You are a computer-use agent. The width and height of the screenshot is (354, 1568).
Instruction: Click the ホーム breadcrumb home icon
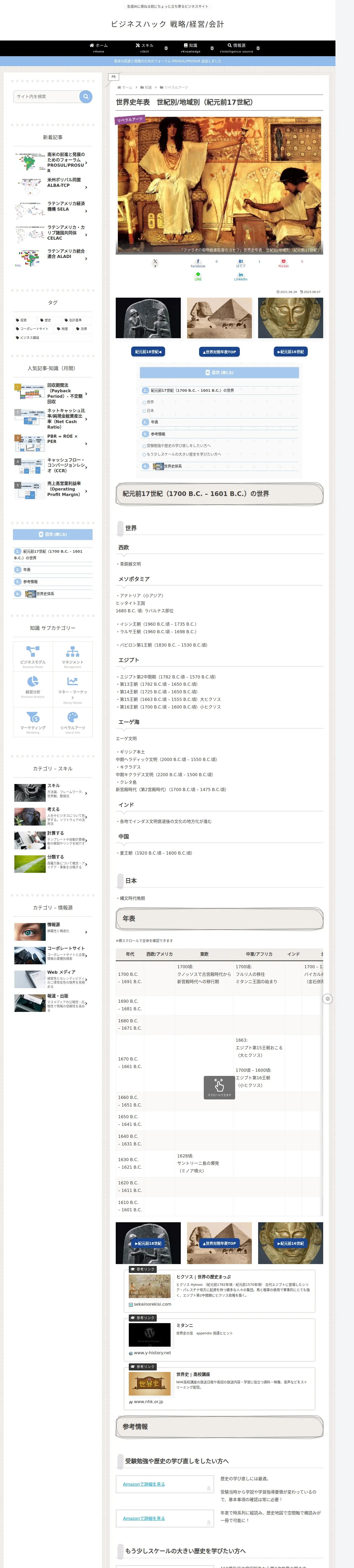point(125,88)
